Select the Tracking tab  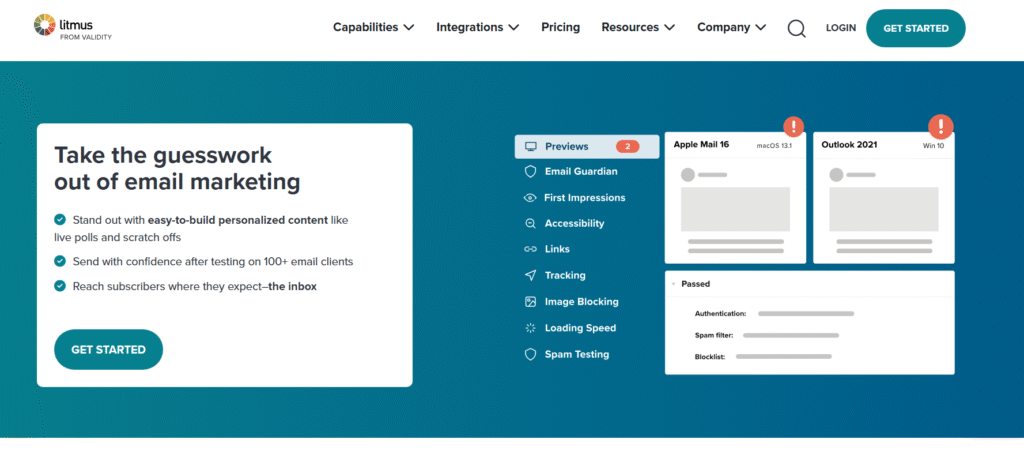(x=555, y=275)
